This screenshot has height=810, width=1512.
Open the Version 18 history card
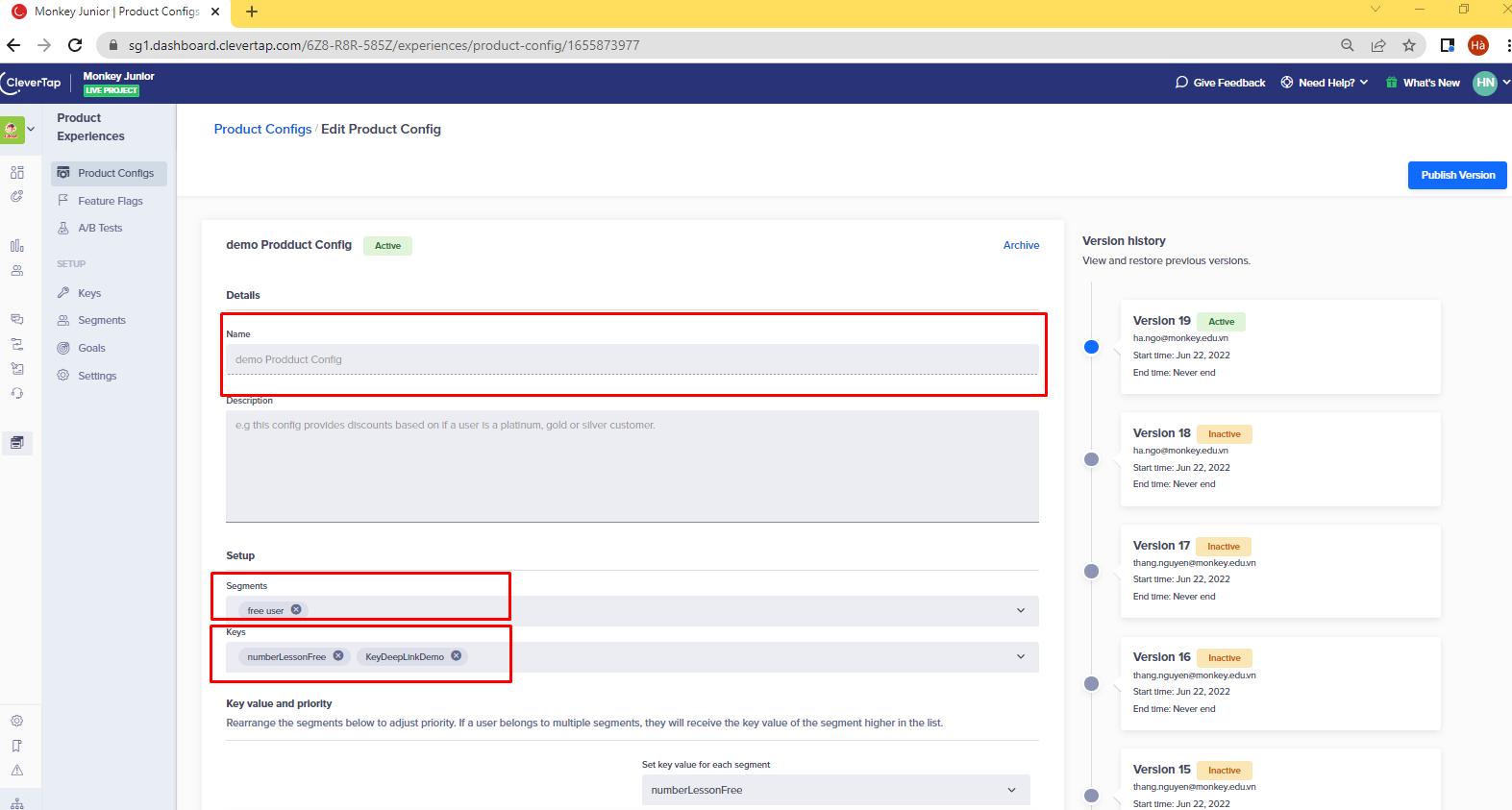1280,459
